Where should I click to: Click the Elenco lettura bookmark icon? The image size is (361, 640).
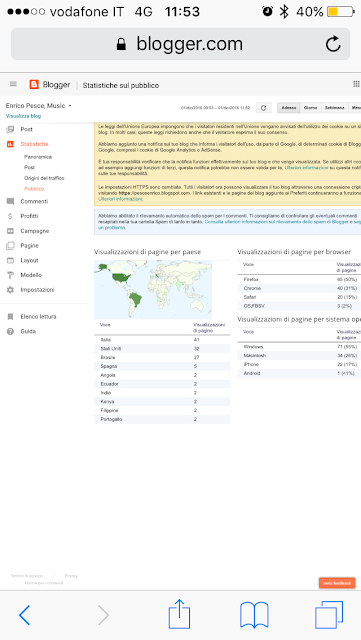coord(10,317)
